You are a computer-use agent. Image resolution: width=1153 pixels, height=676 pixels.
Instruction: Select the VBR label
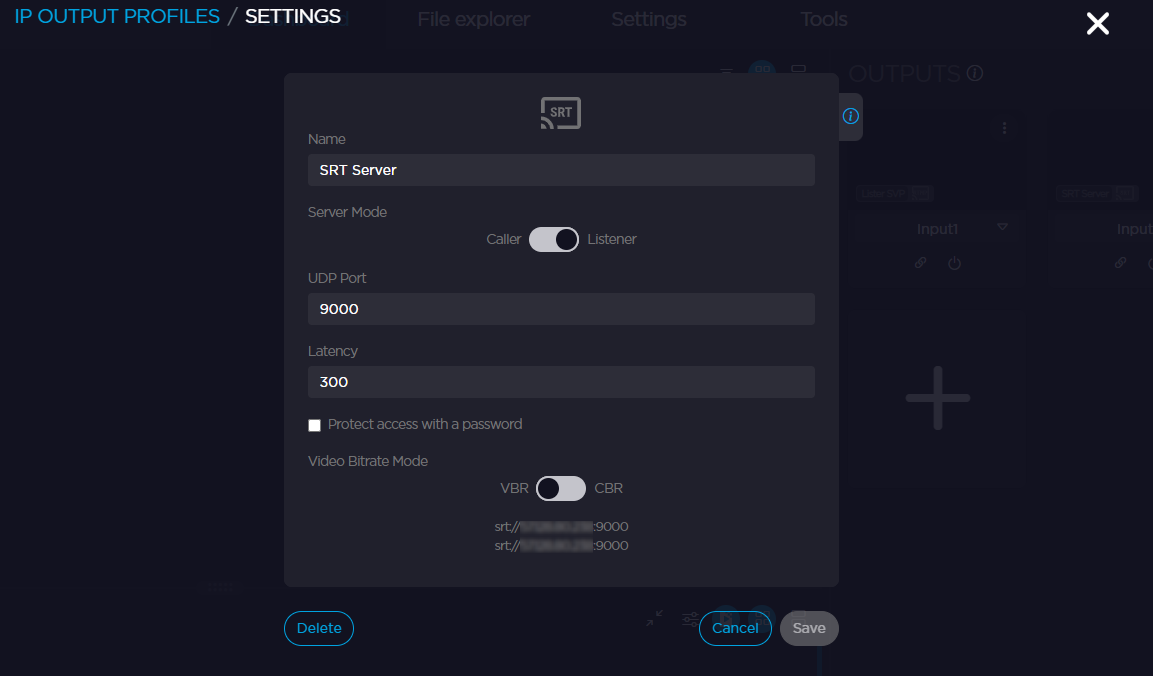pyautogui.click(x=514, y=488)
